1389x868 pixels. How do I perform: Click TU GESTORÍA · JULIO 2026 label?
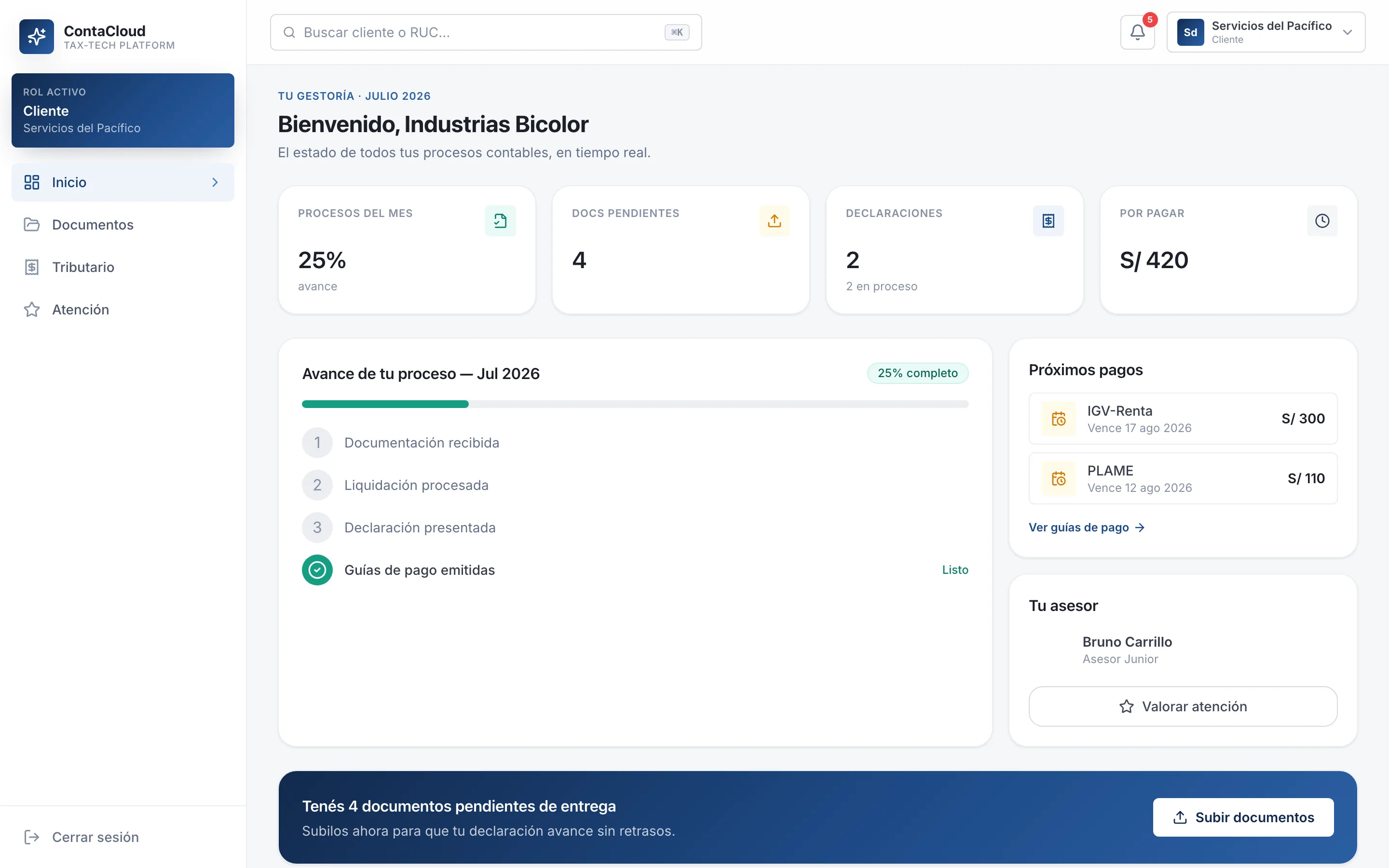click(354, 96)
